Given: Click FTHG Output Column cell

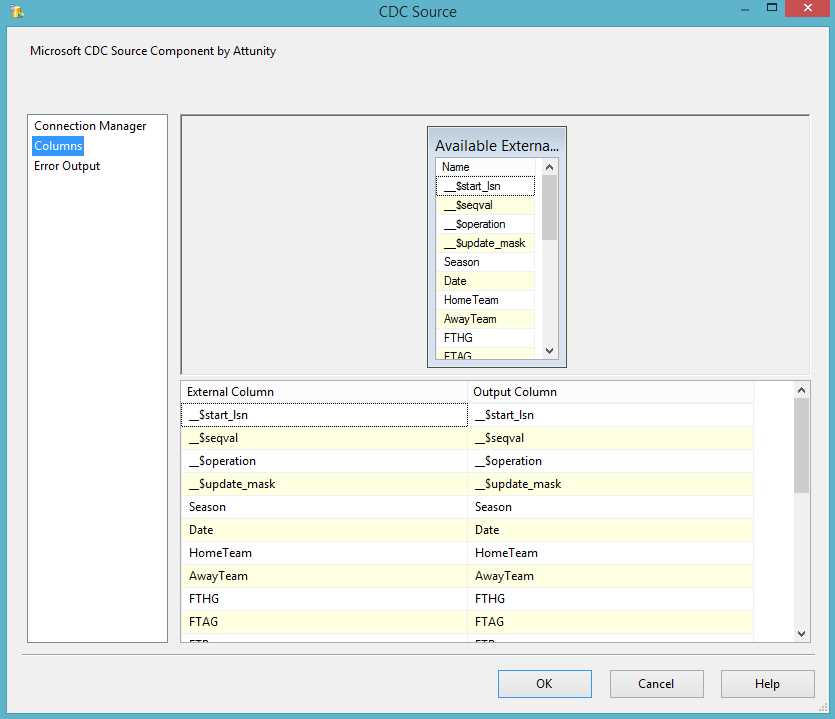Looking at the screenshot, I should (x=610, y=599).
